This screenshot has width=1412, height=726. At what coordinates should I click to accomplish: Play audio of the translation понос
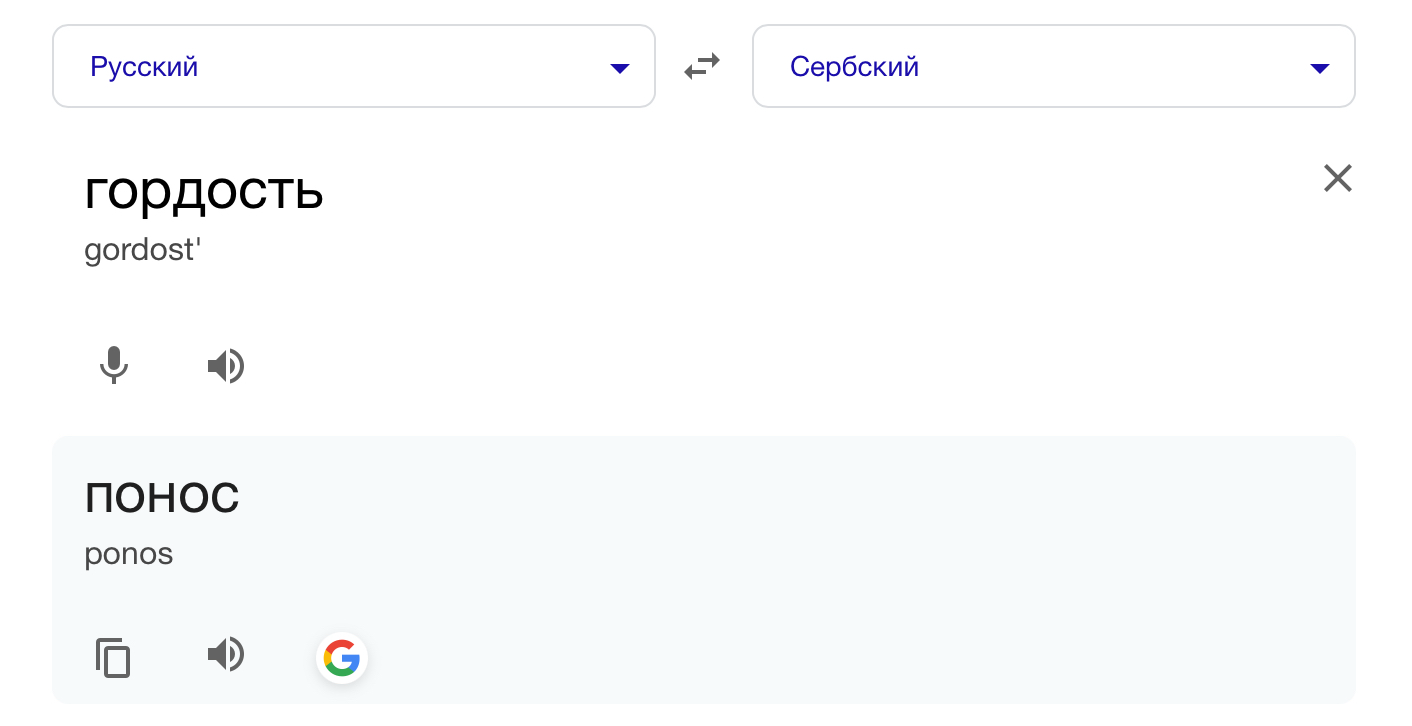coord(226,655)
